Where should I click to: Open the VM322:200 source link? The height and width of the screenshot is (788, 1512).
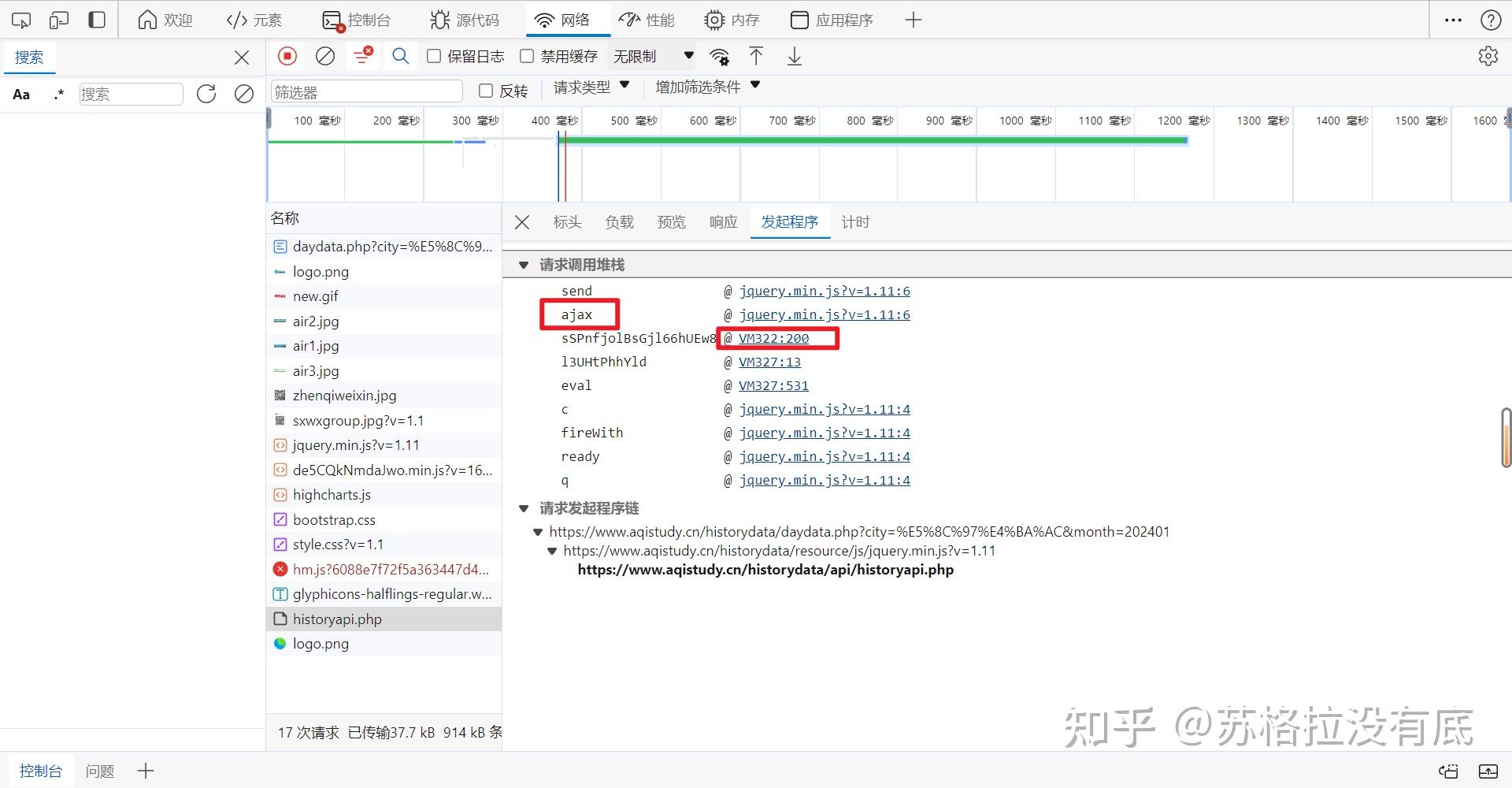(773, 338)
